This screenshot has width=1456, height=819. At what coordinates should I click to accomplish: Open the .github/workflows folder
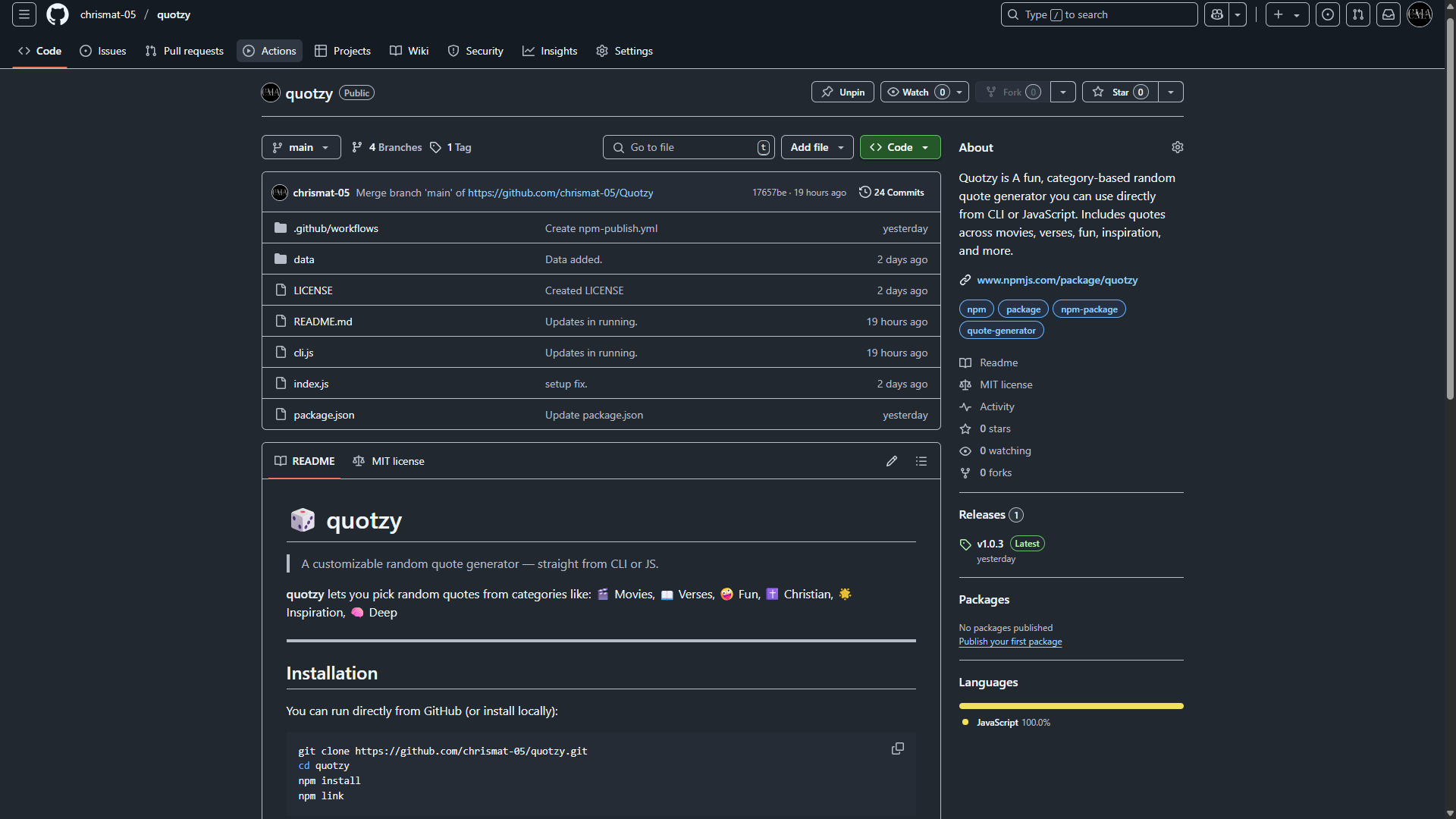[x=336, y=228]
